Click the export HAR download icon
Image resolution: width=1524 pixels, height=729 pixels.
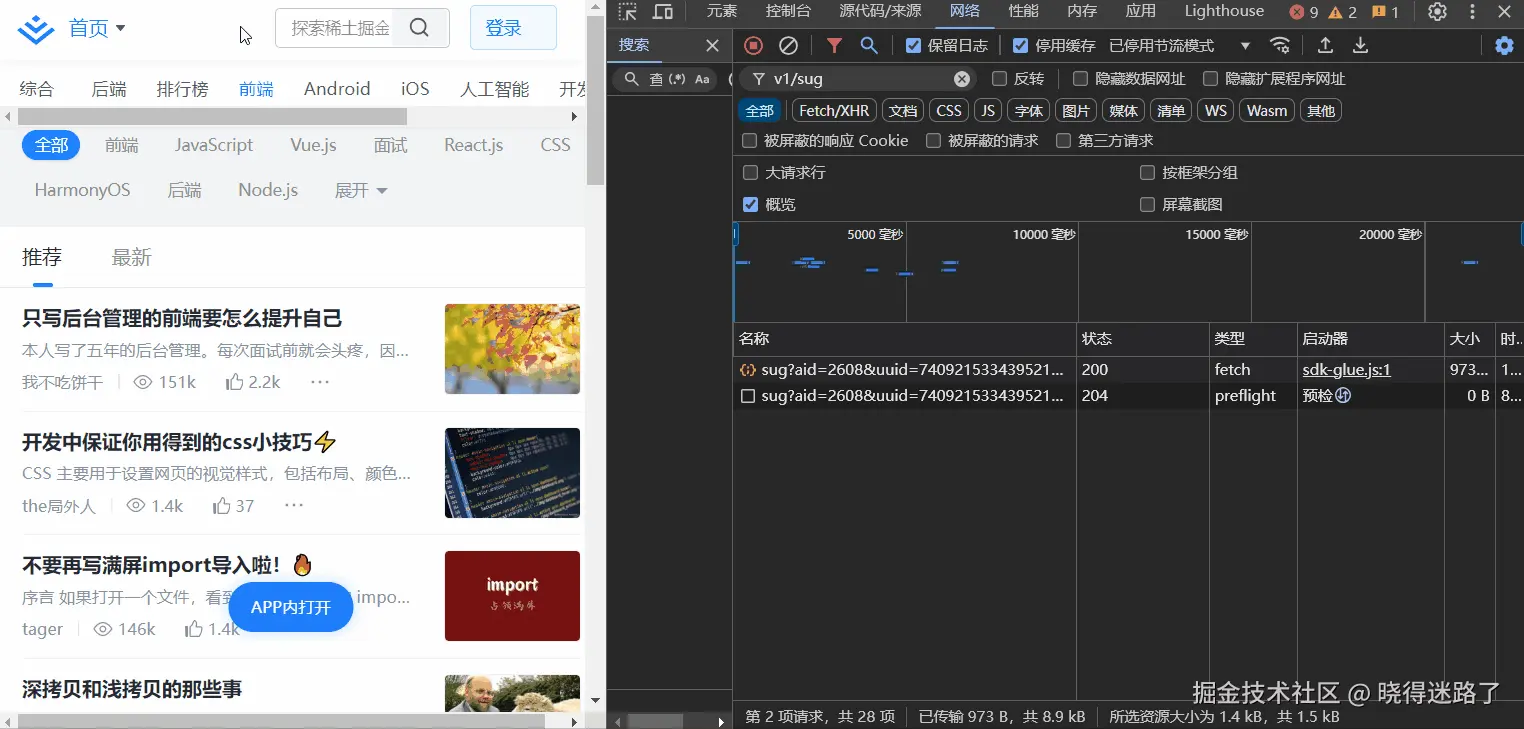coord(1360,45)
